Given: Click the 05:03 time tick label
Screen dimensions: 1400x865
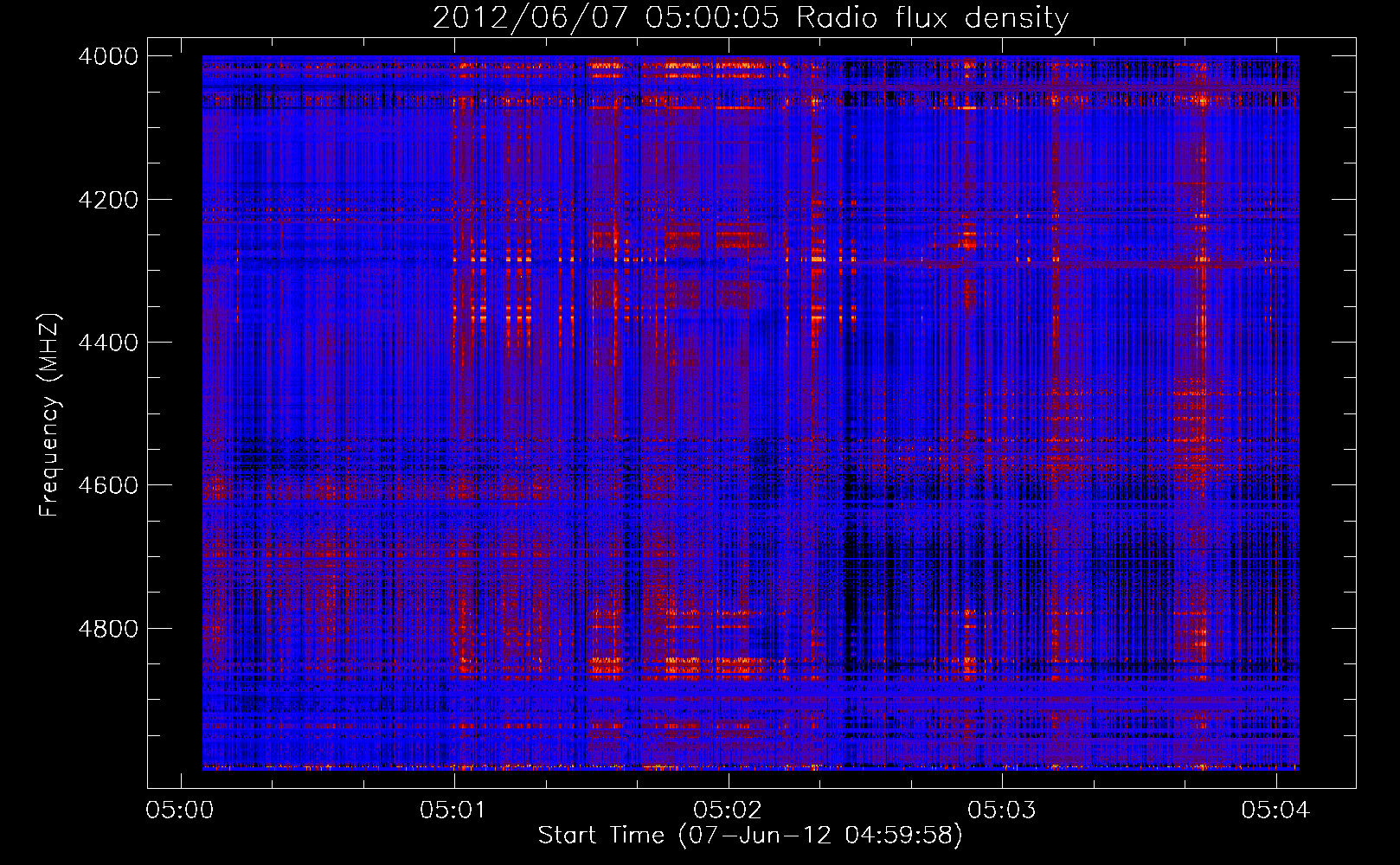Looking at the screenshot, I should tap(1001, 811).
